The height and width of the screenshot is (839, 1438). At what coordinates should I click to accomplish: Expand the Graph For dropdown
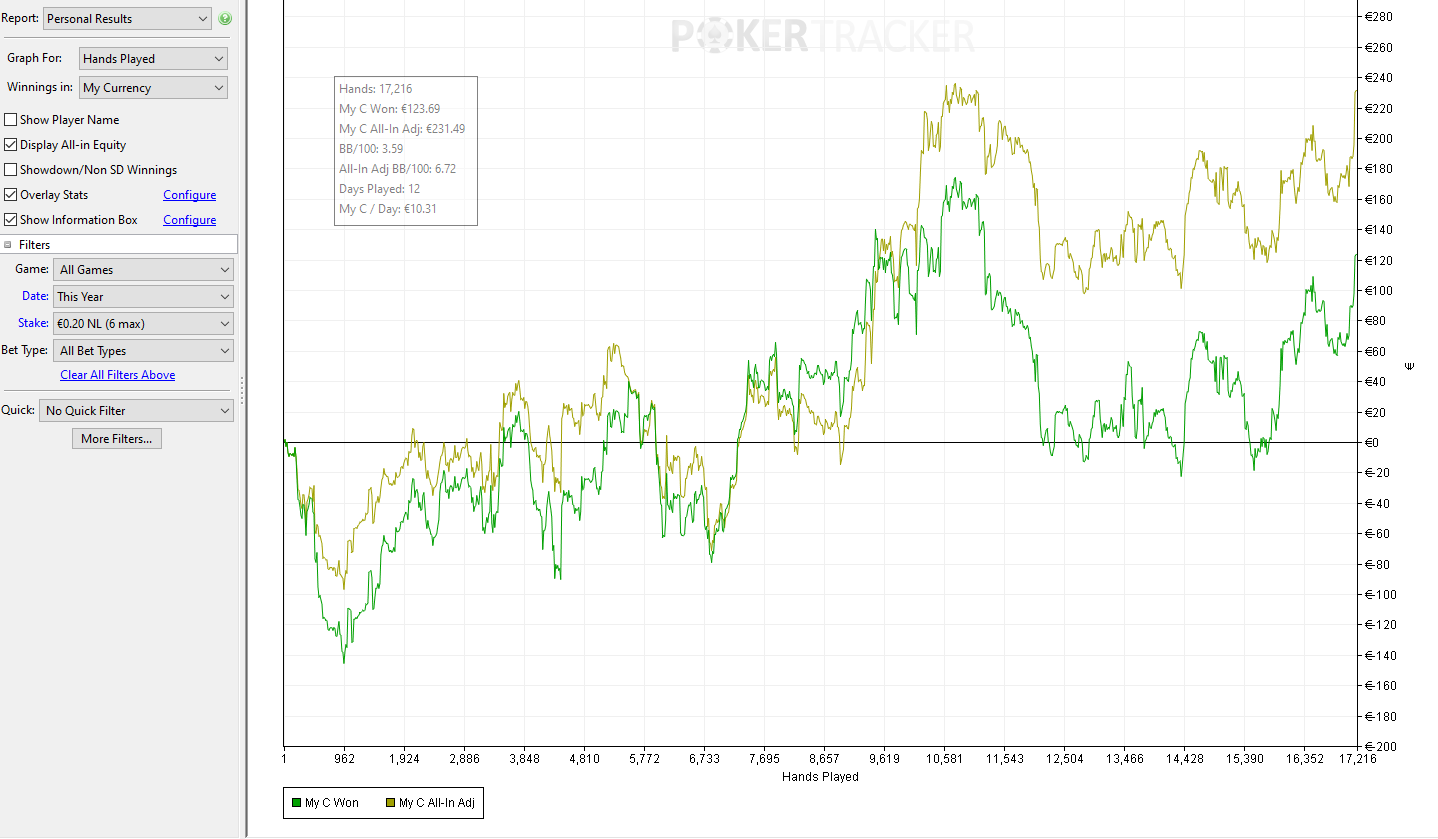tap(154, 59)
